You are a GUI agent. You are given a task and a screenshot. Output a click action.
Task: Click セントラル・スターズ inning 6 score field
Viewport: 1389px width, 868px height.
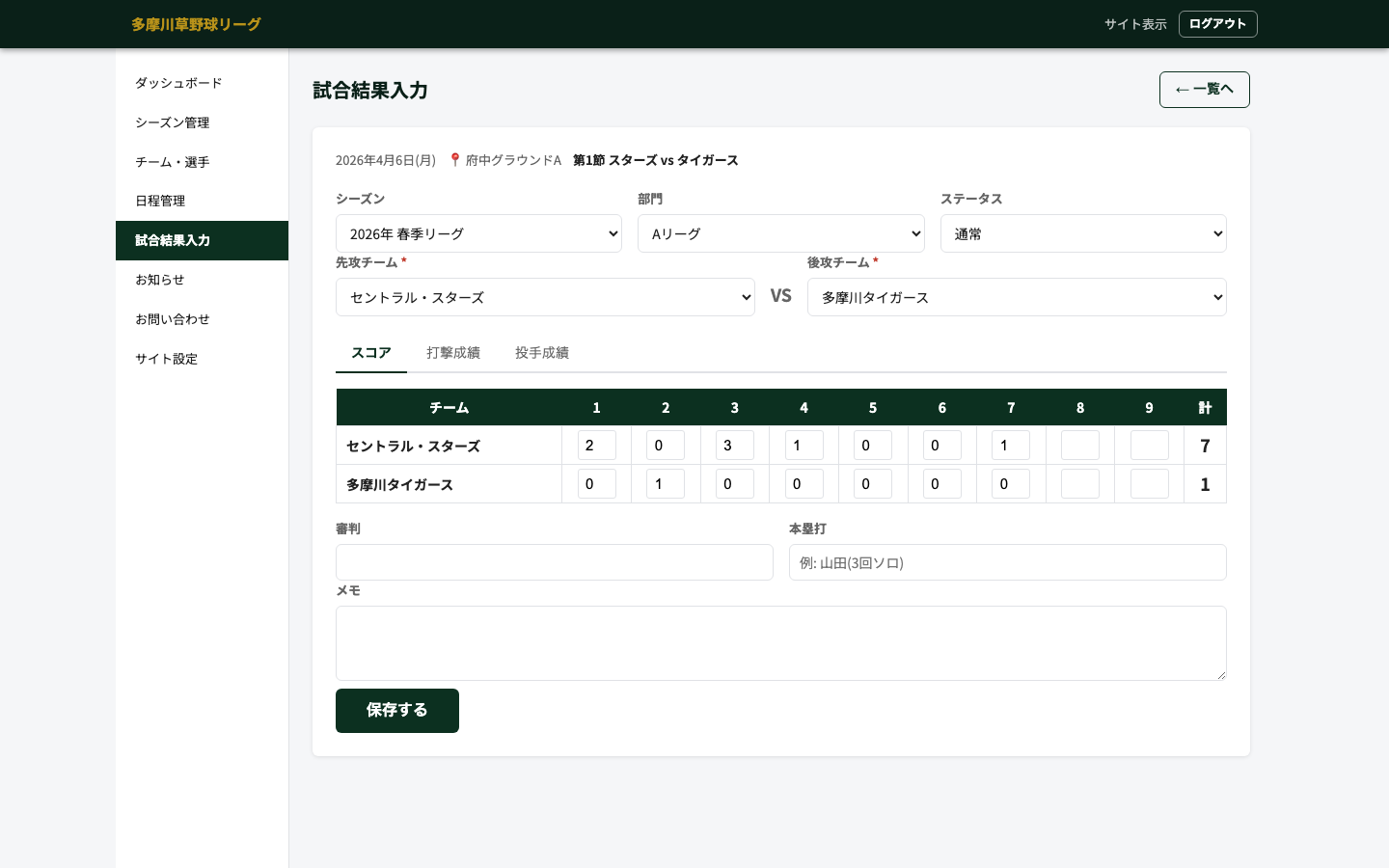pyautogui.click(x=942, y=446)
